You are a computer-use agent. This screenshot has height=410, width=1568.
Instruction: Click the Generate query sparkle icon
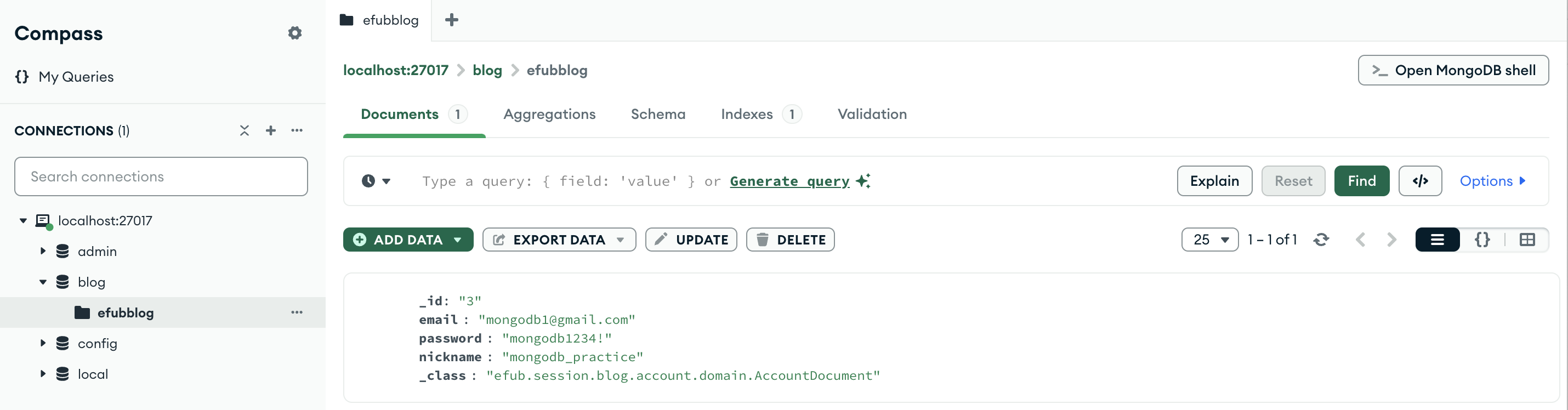pyautogui.click(x=863, y=181)
